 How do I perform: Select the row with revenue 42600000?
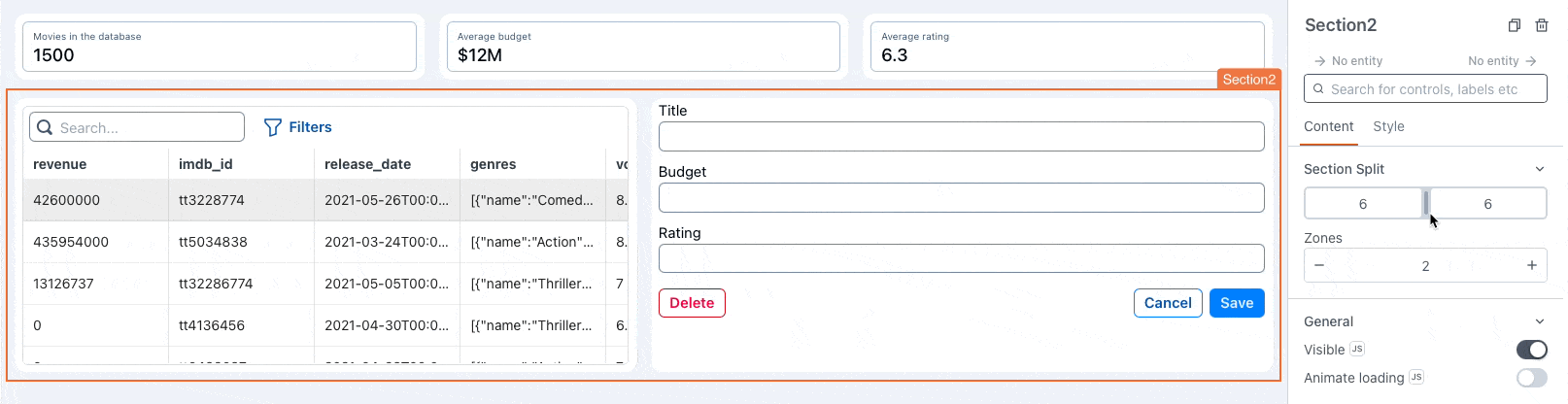coord(325,200)
